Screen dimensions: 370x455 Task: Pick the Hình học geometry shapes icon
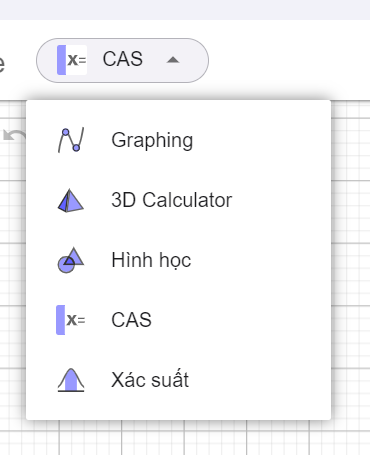click(71, 260)
